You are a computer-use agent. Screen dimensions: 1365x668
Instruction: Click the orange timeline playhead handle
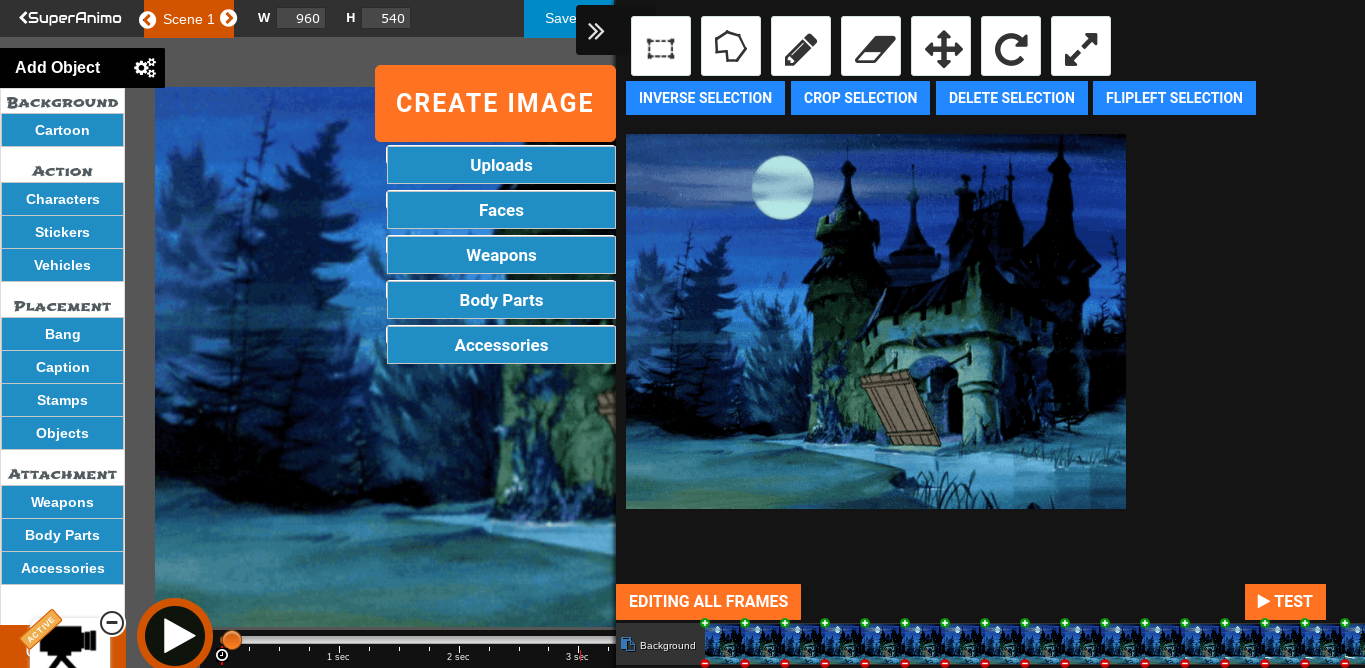tap(231, 640)
